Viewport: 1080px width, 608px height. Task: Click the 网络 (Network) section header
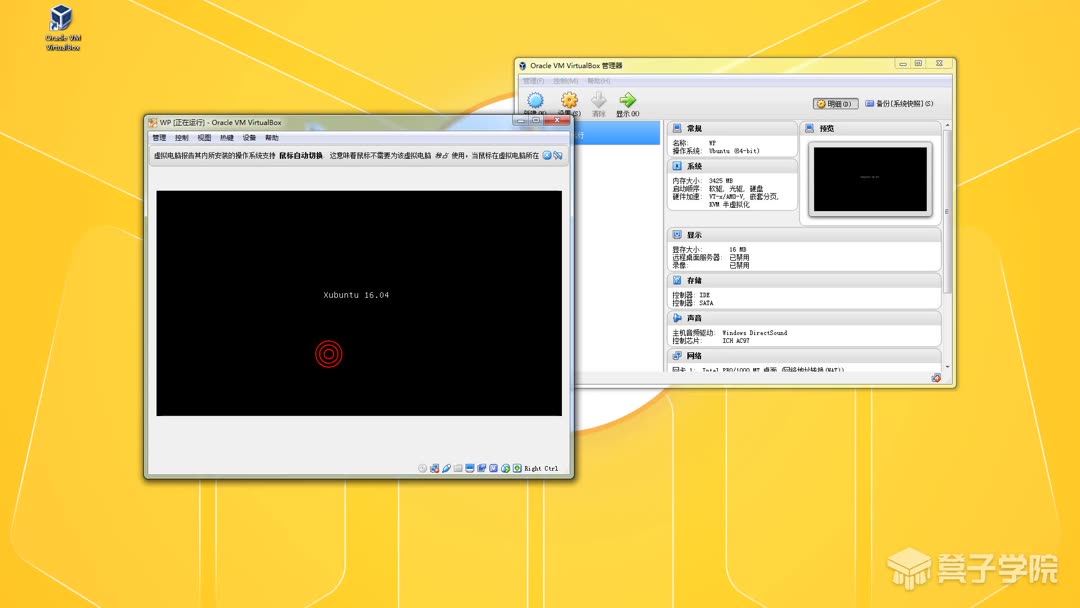tap(690, 355)
